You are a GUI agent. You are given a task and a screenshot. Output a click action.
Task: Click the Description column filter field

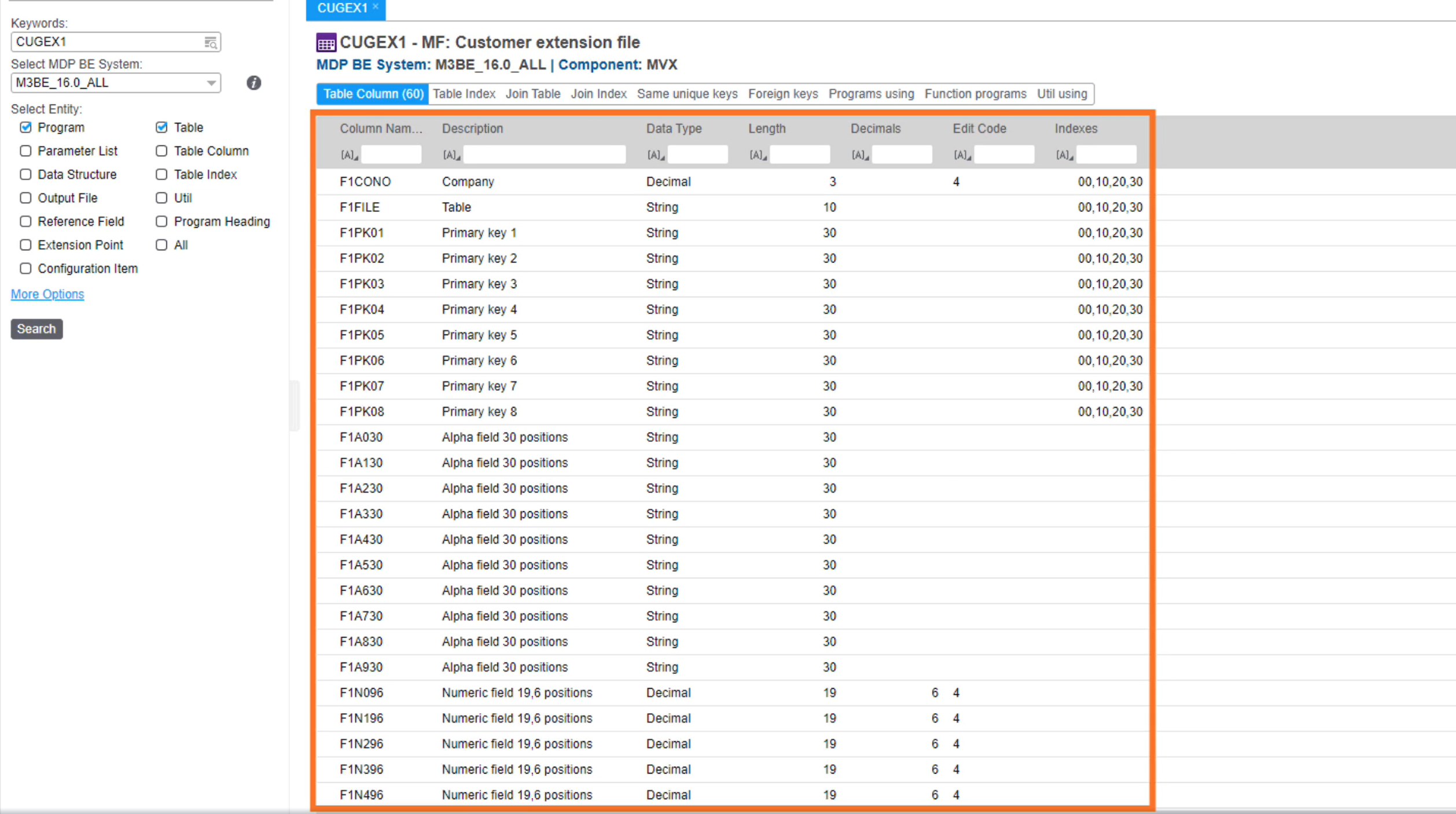click(x=544, y=155)
